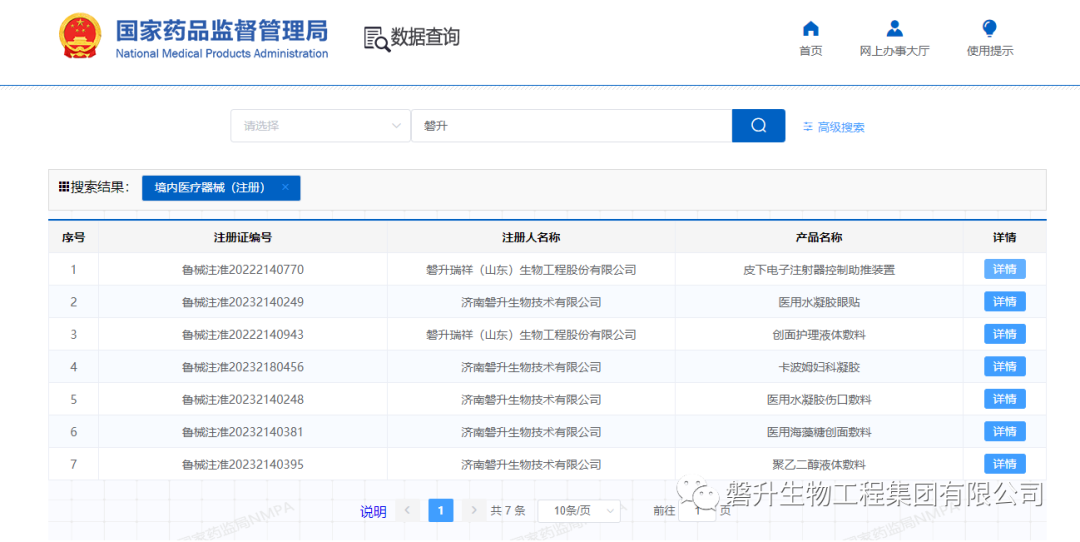Click the 共 7 条 total count
1080x542 pixels.
(x=508, y=511)
